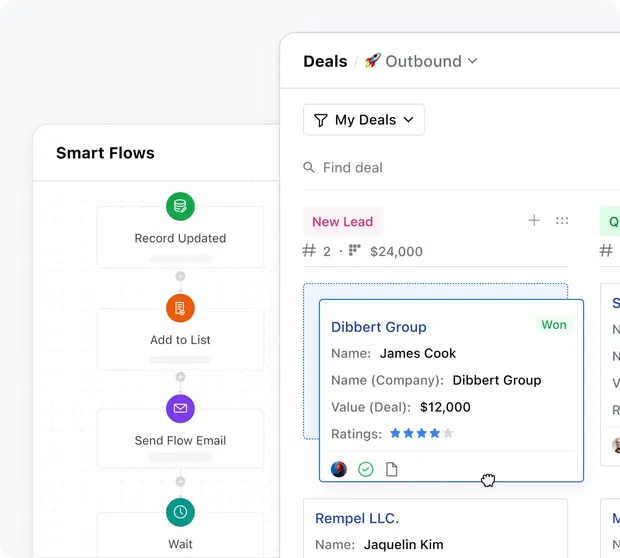The height and width of the screenshot is (558, 620).
Task: Click the green task check icon on Dibbert card
Action: pyautogui.click(x=366, y=469)
